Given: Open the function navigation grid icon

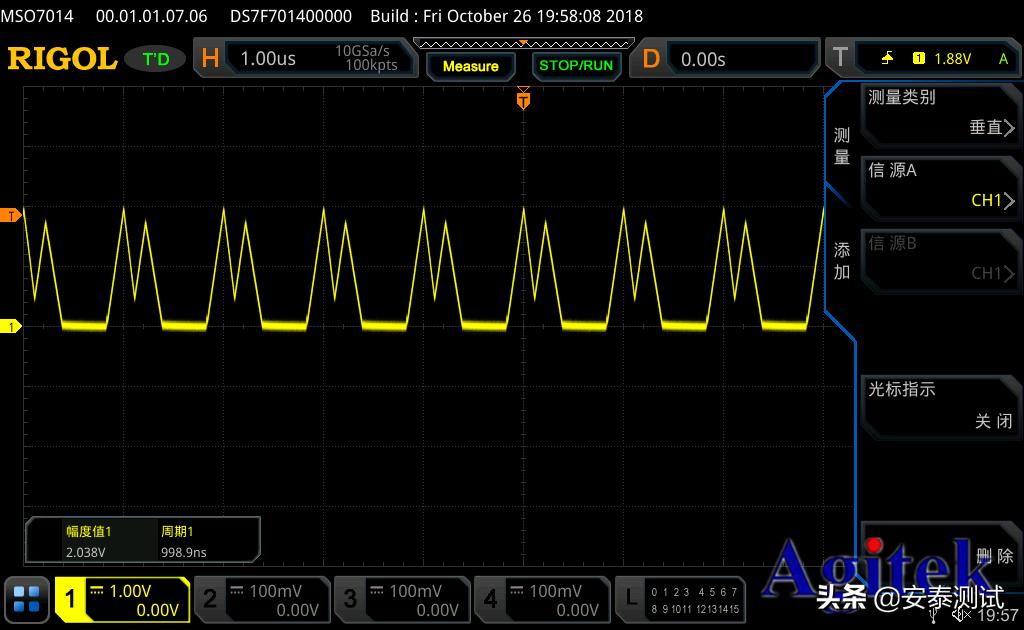Looking at the screenshot, I should click(x=27, y=599).
